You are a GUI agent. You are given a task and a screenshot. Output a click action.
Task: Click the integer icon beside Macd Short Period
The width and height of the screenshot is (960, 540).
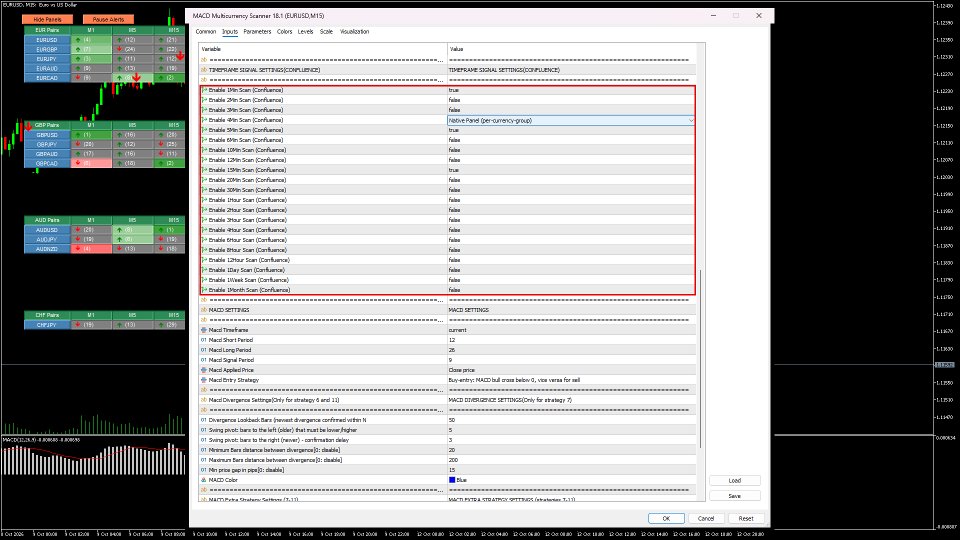point(204,340)
